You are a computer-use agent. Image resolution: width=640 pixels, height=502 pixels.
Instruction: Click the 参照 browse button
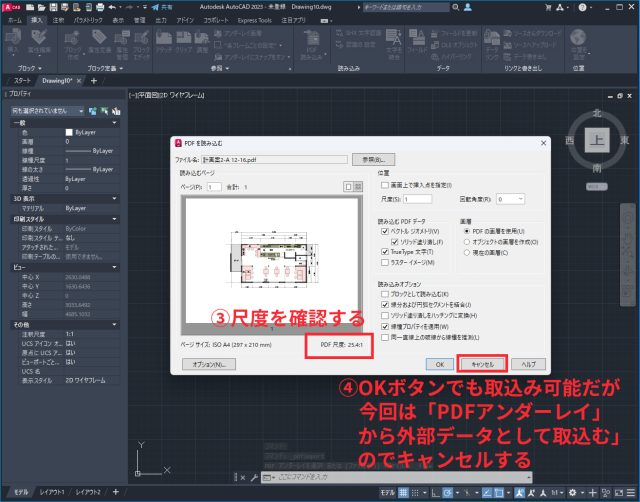click(374, 159)
